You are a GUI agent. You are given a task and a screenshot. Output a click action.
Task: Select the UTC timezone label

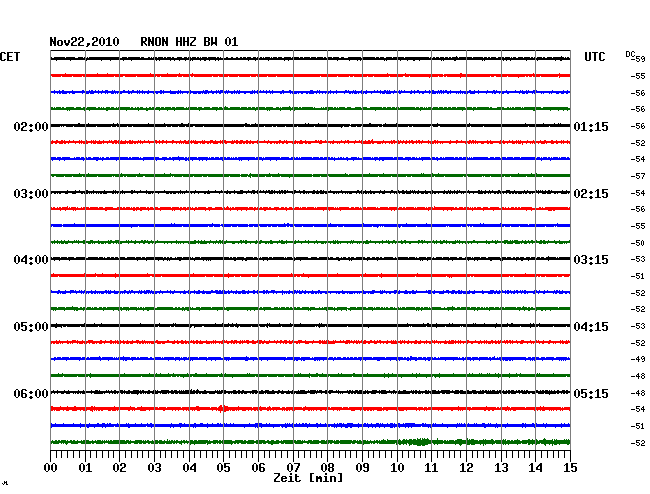pyautogui.click(x=594, y=57)
